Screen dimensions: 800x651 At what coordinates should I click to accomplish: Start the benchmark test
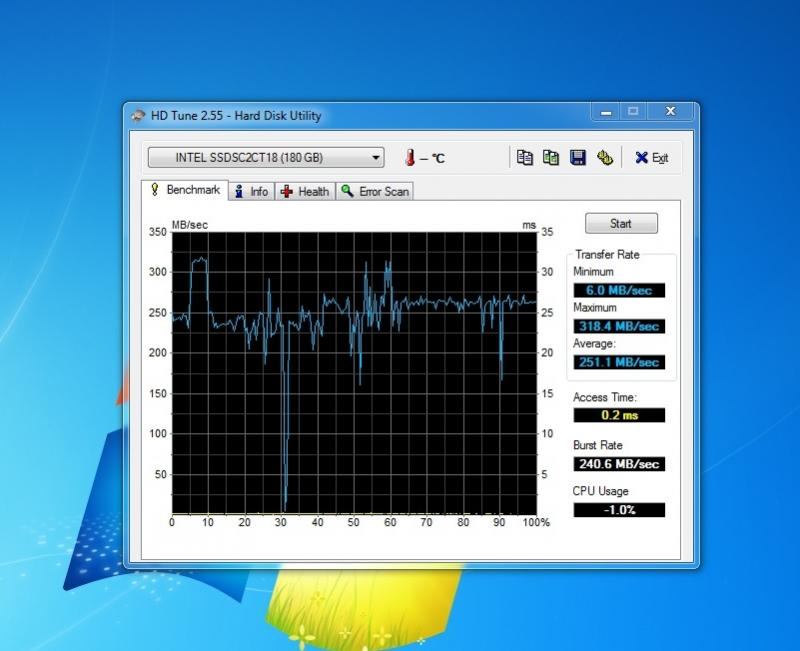pyautogui.click(x=621, y=223)
